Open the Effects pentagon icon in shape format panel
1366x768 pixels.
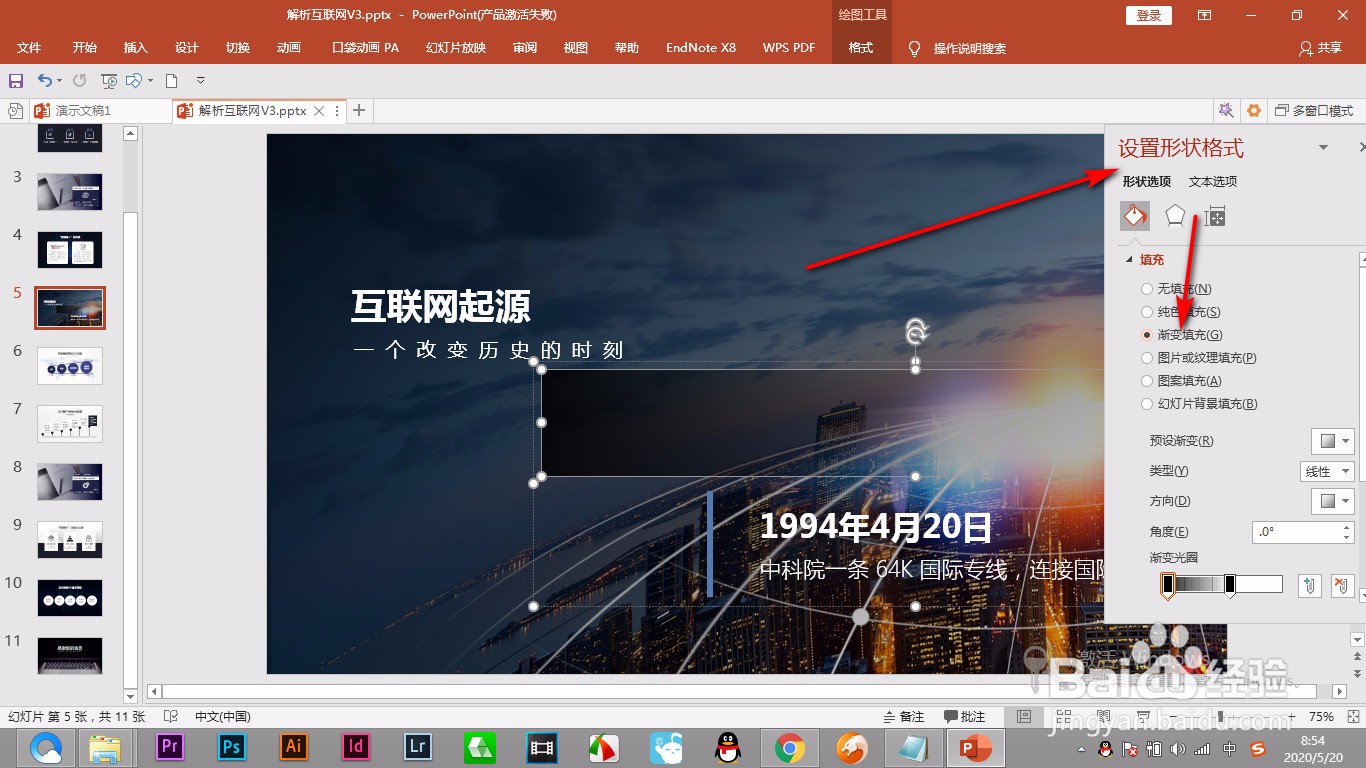pyautogui.click(x=1174, y=215)
